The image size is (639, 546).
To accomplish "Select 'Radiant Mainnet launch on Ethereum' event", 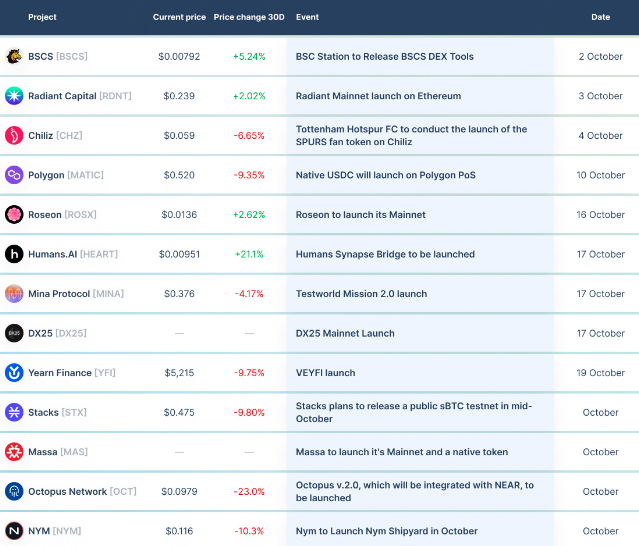I will tap(378, 96).
